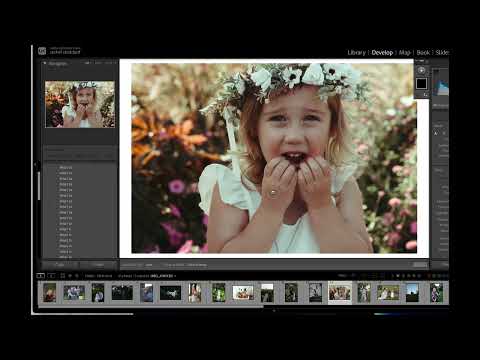Click the Develop module tab
This screenshot has width=480, height=360.
(x=382, y=53)
